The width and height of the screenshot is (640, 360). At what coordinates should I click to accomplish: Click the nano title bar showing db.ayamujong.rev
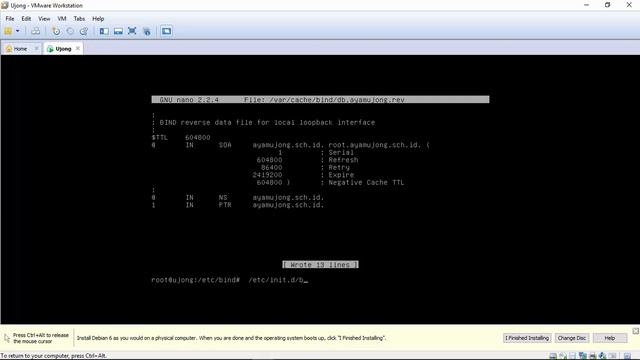point(320,100)
